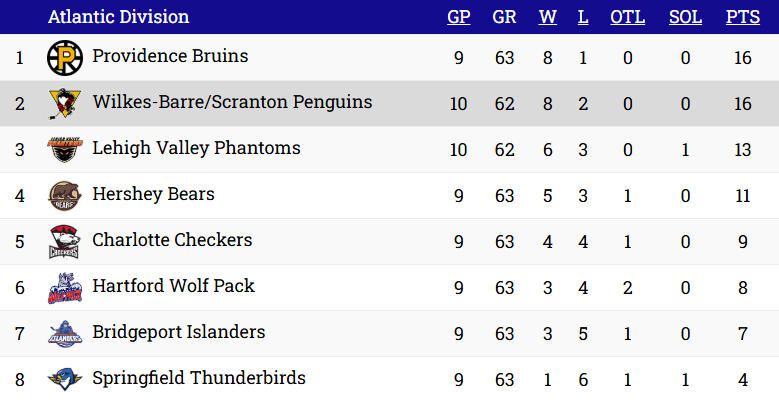Sort standings by PTS column header
This screenshot has height=402, width=779.
(x=742, y=17)
